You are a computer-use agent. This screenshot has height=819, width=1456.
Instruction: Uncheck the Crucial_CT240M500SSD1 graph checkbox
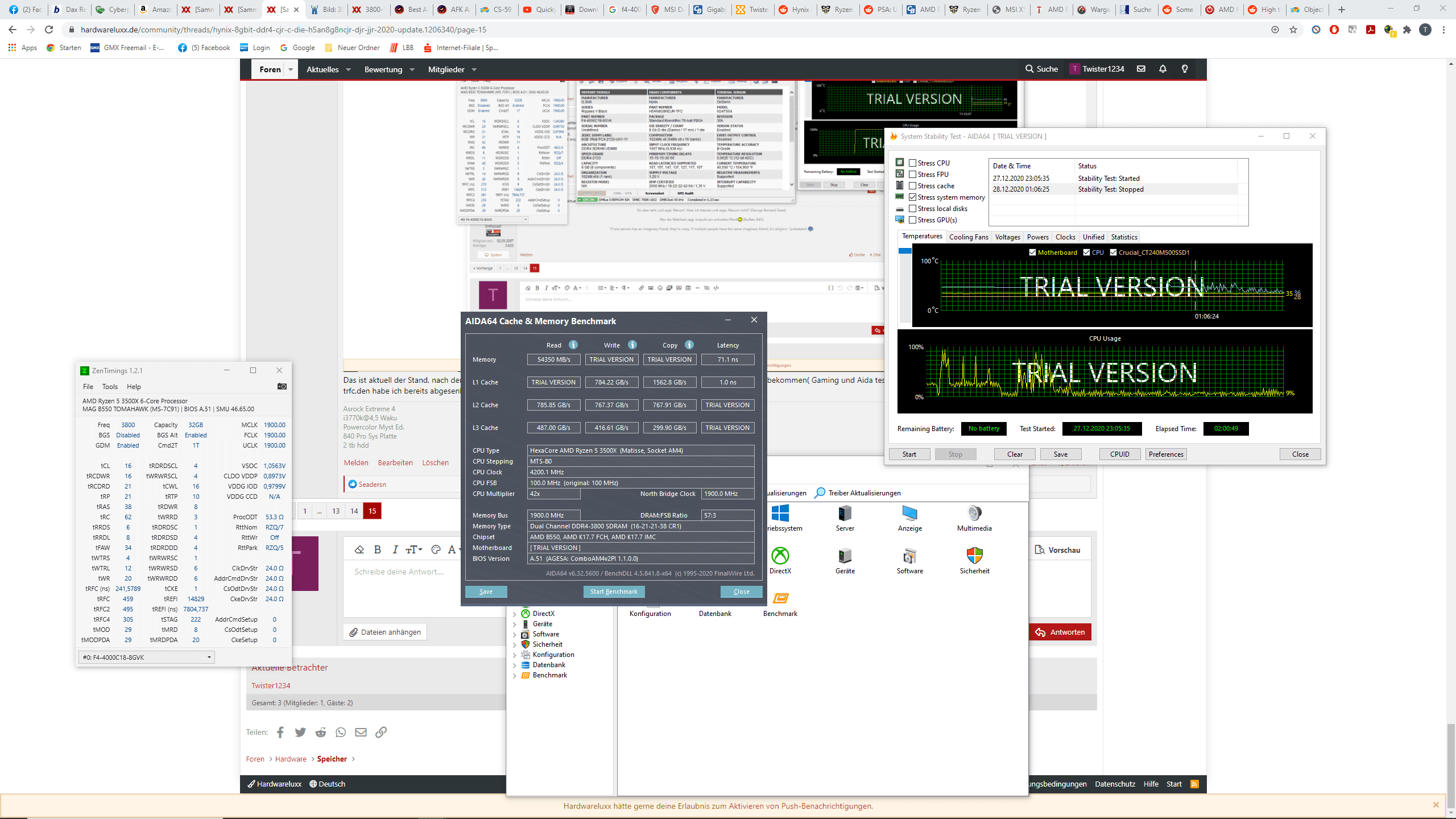click(1113, 253)
